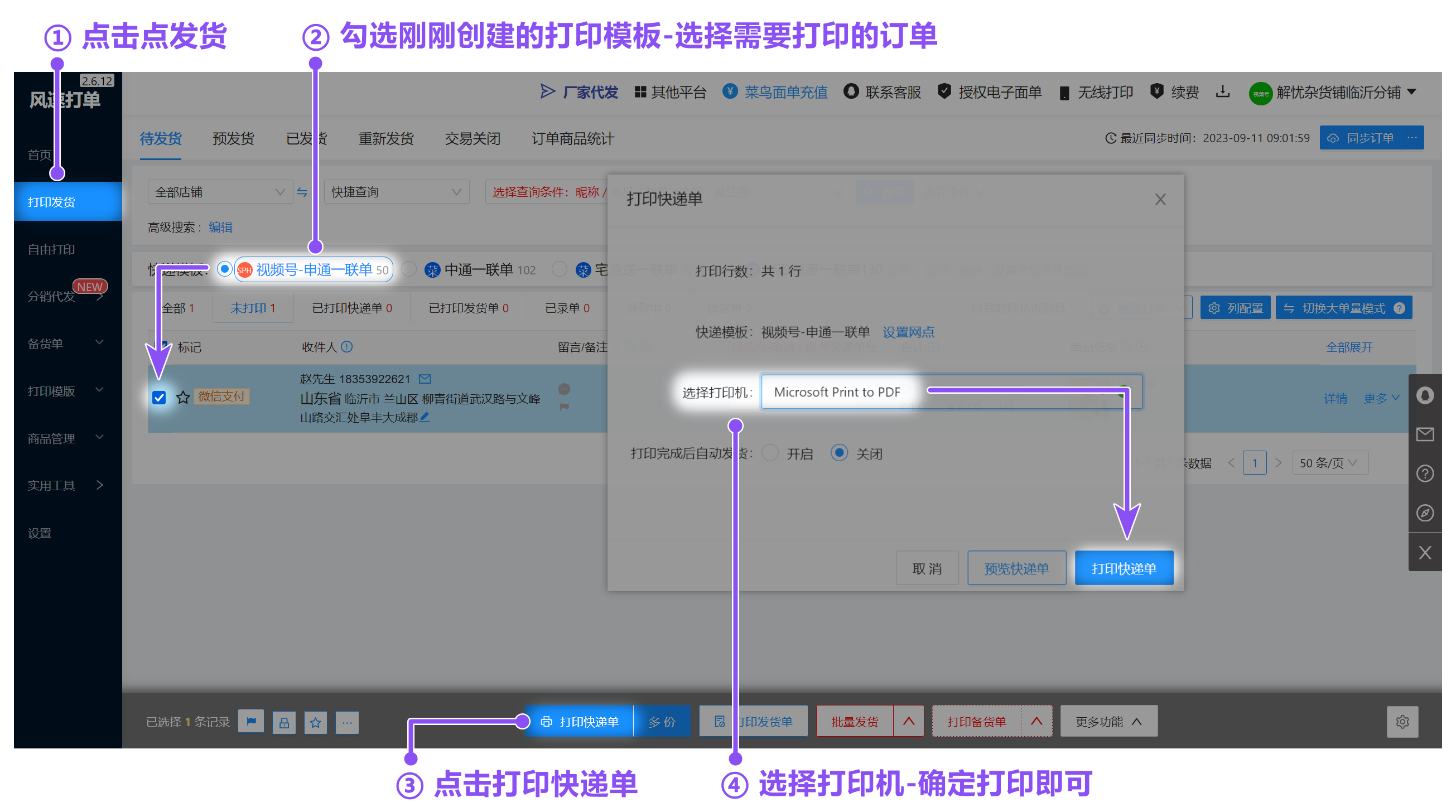Click 打印快递单 in bottom toolbar
The width and height of the screenshot is (1456, 812).
click(580, 722)
